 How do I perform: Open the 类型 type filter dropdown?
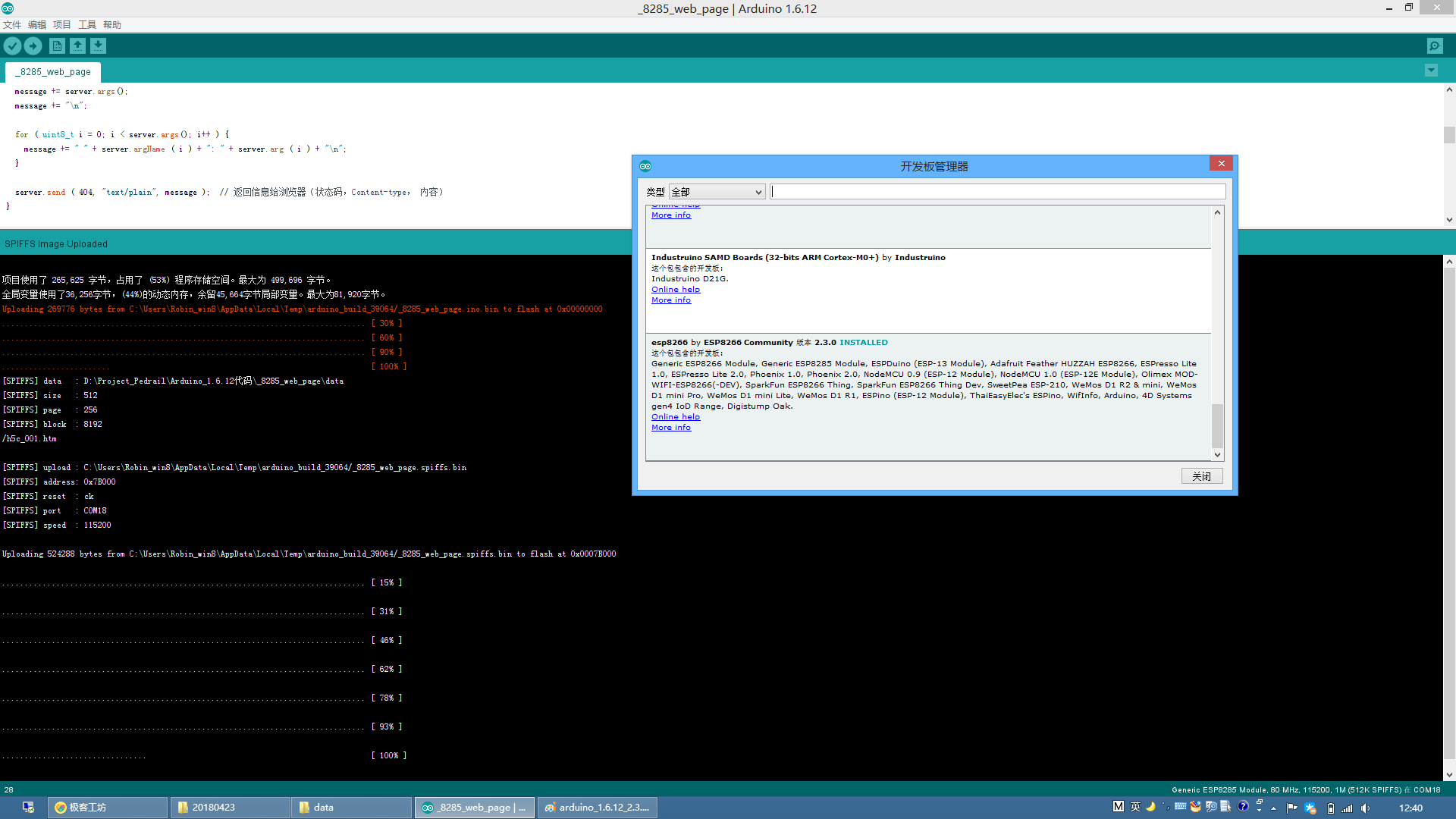pyautogui.click(x=717, y=192)
